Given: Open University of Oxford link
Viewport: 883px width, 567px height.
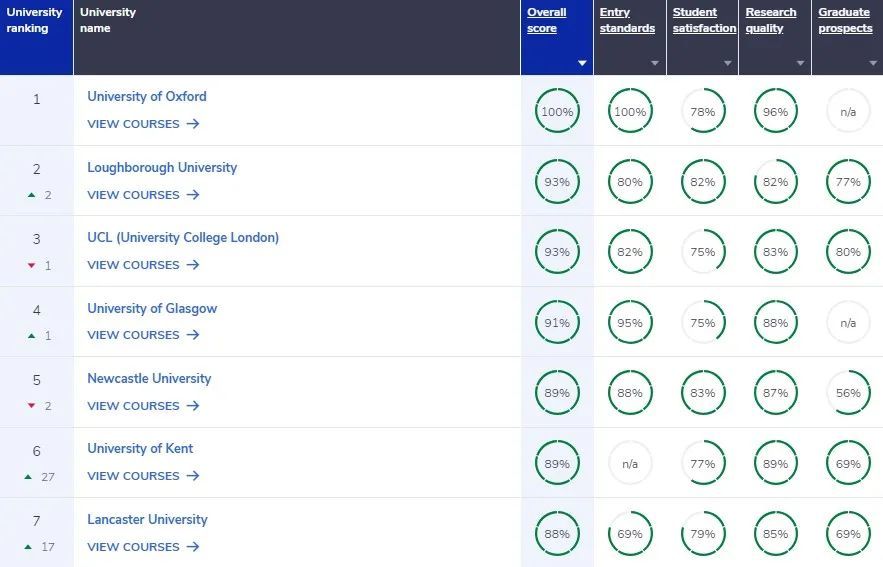Looking at the screenshot, I should [x=146, y=96].
